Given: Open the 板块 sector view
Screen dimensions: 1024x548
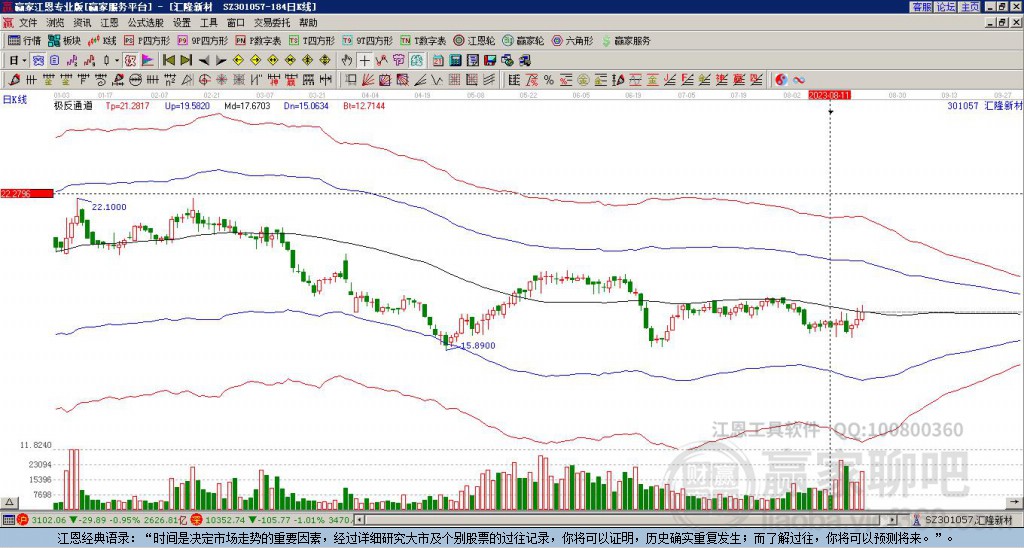Looking at the screenshot, I should [x=65, y=40].
